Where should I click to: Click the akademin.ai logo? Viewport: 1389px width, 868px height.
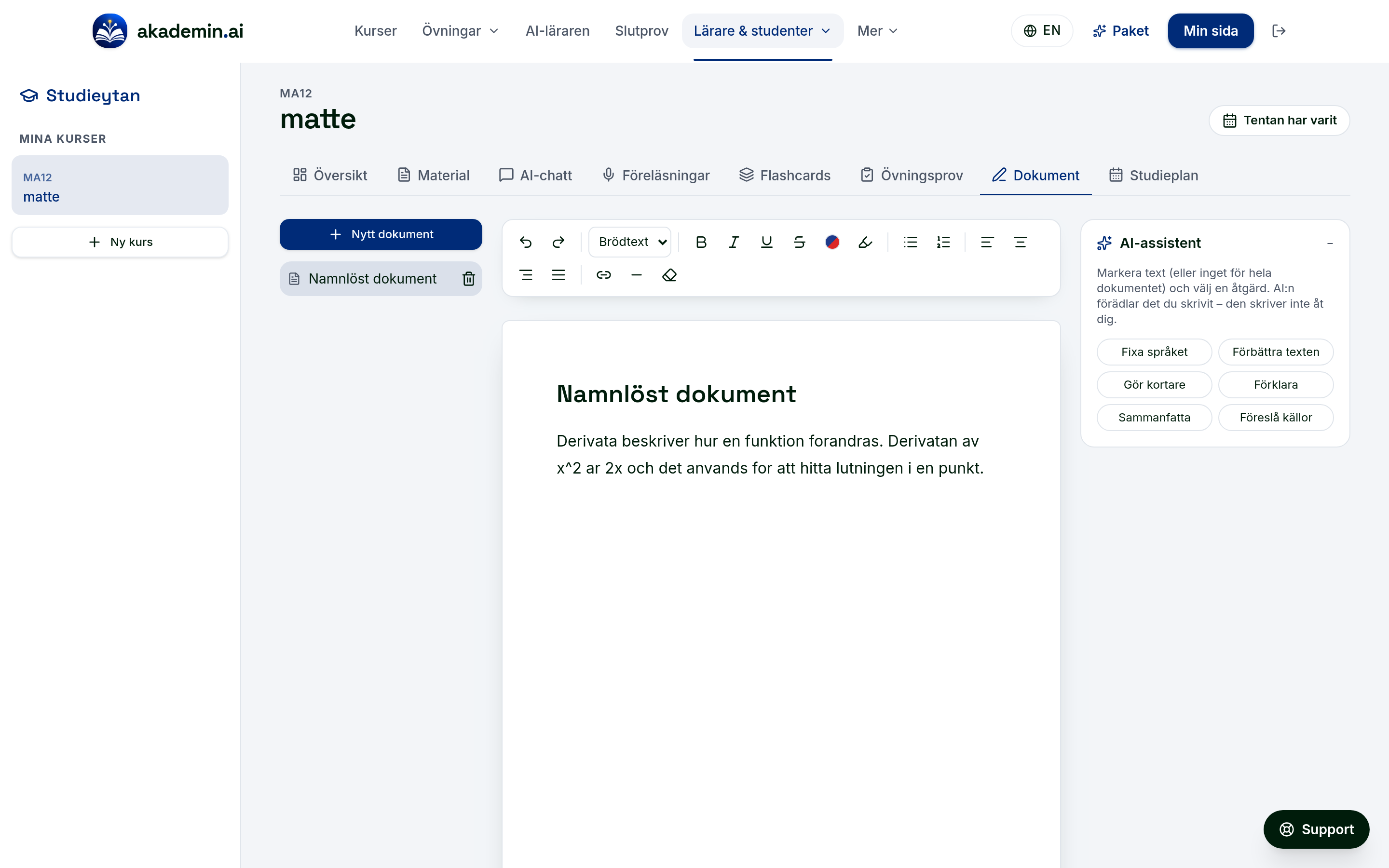coord(168,31)
